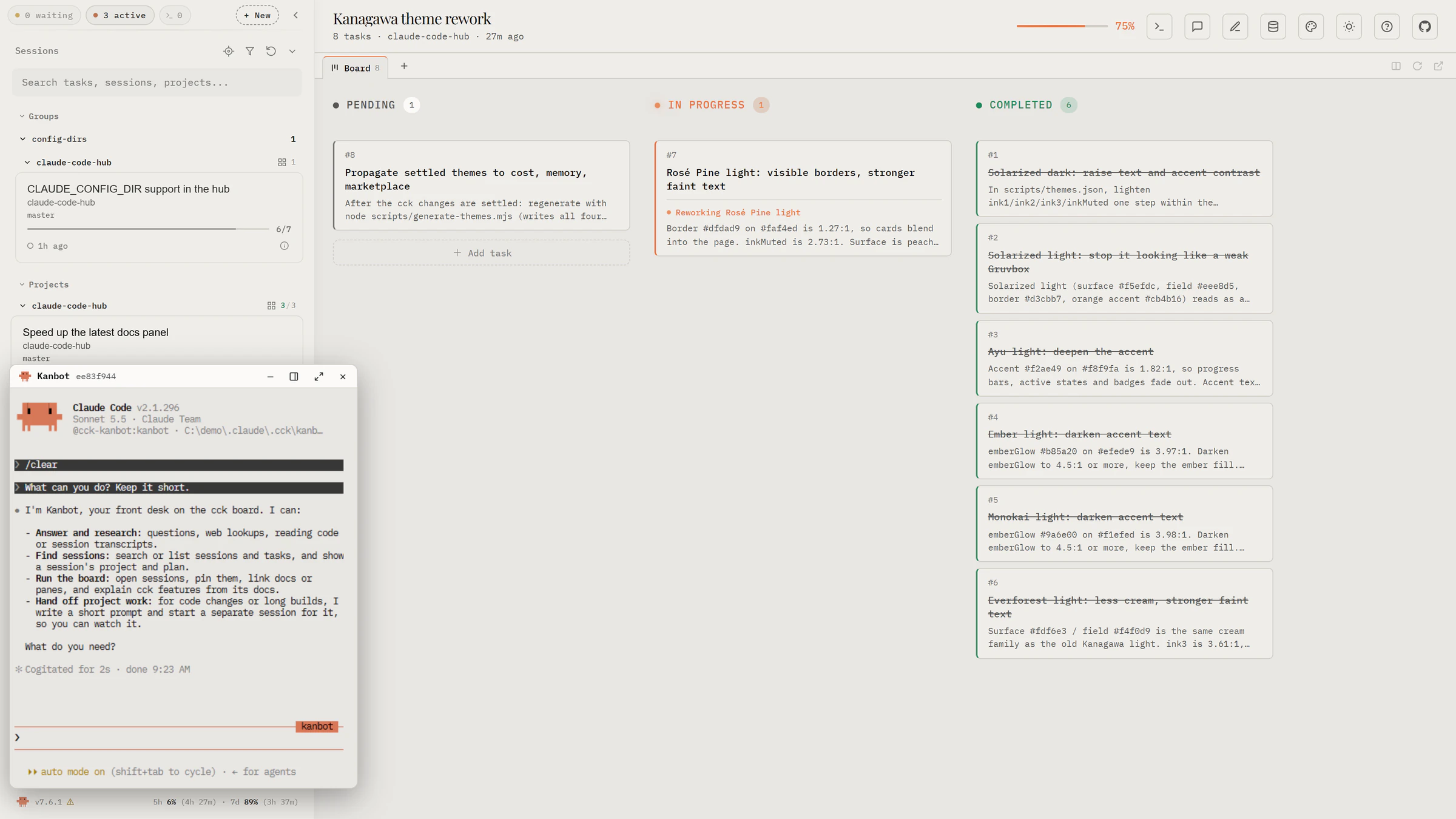This screenshot has width=1456, height=819.
Task: Add a new tab with the plus button
Action: tap(404, 67)
